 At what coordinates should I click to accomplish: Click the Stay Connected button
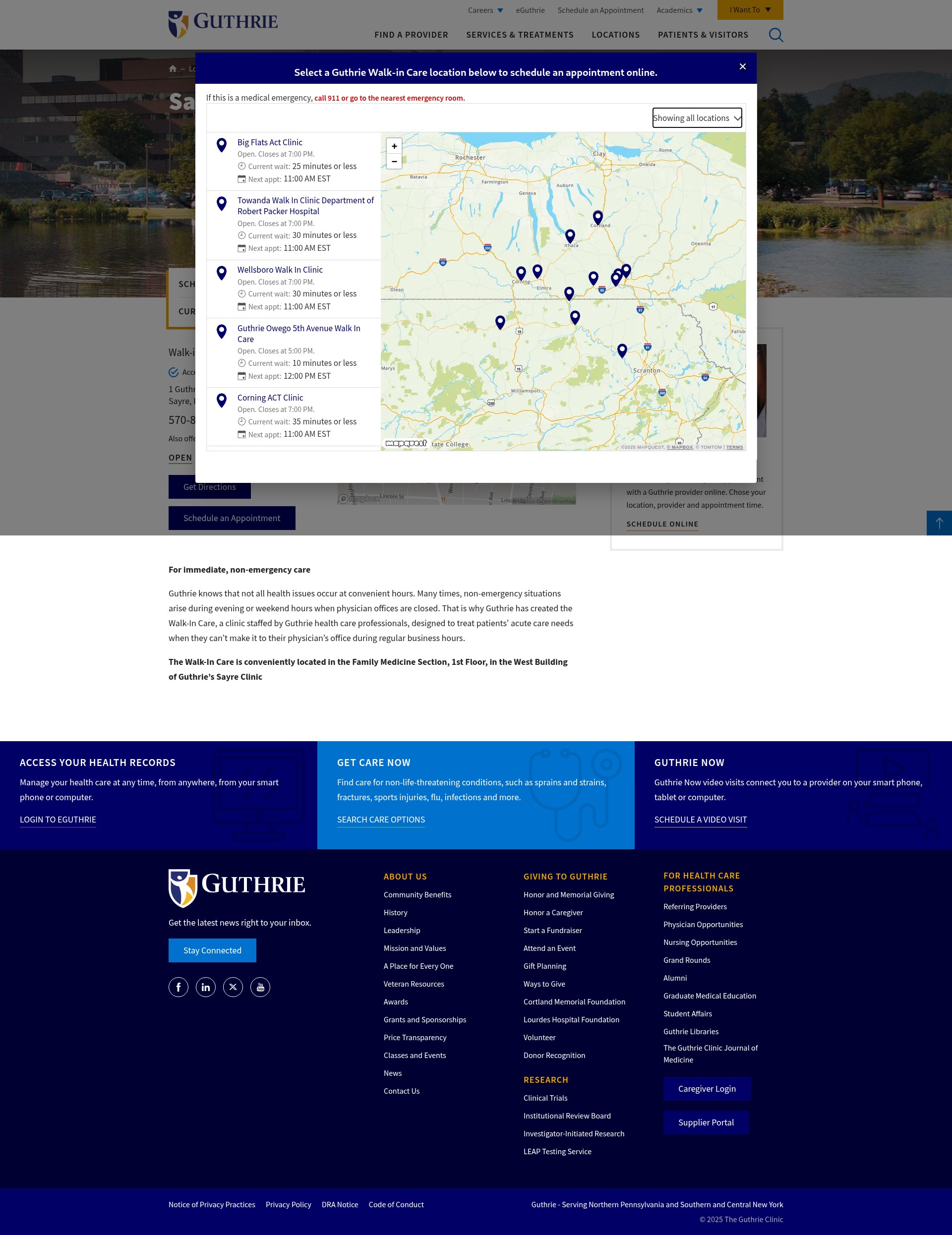point(212,950)
